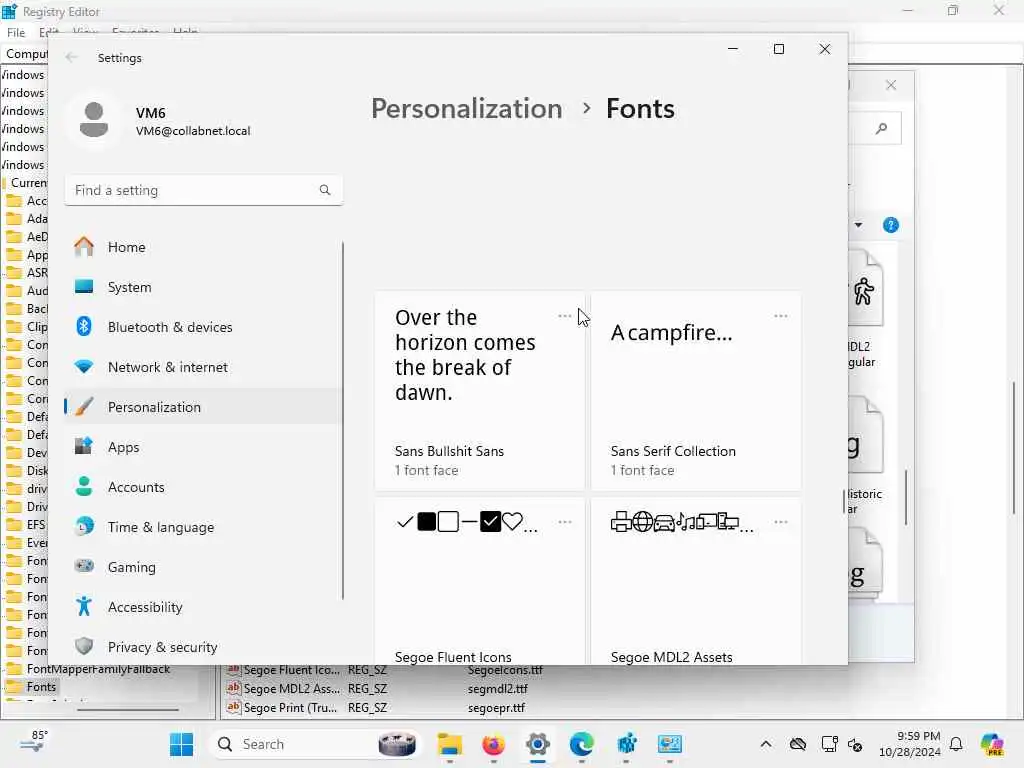The width and height of the screenshot is (1024, 768).
Task: Select Segoe Fluent Ico... registry value
Action: tap(291, 670)
